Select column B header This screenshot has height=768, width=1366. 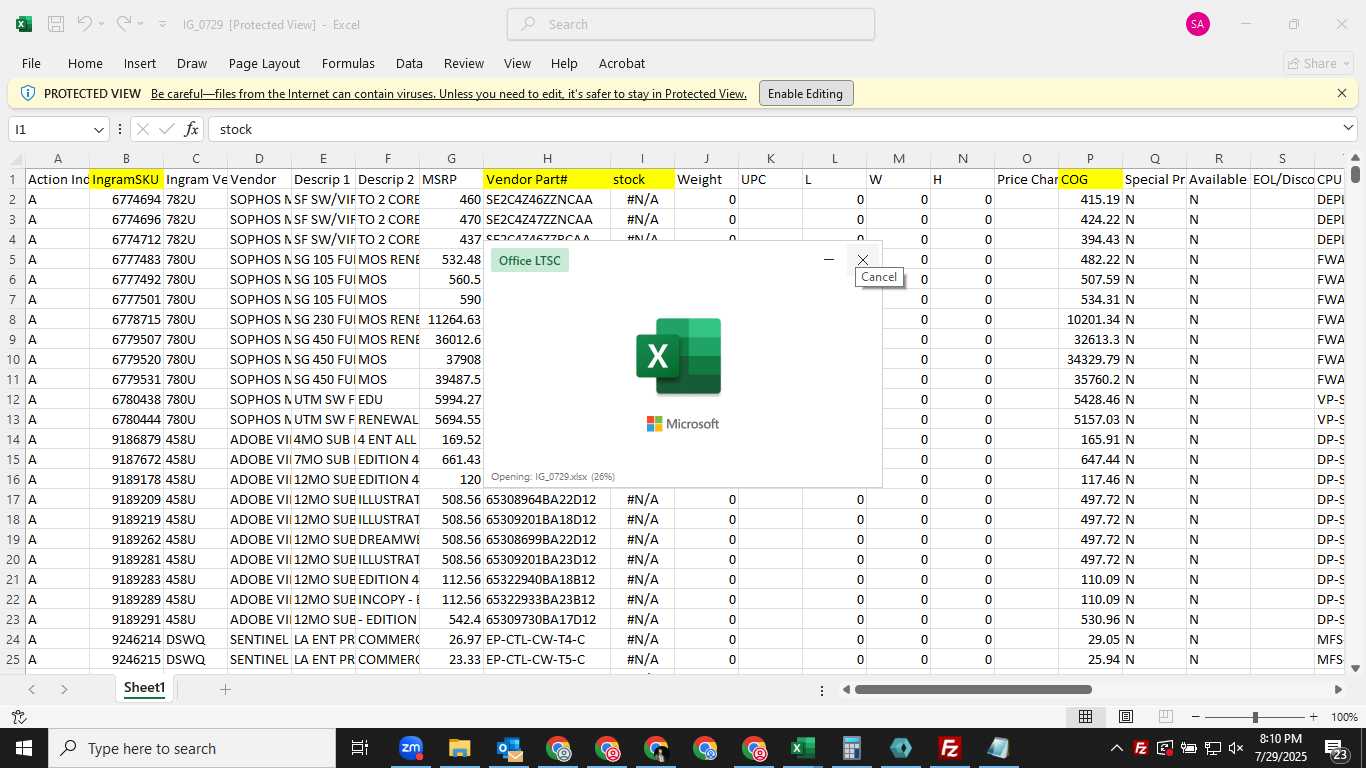coord(126,159)
